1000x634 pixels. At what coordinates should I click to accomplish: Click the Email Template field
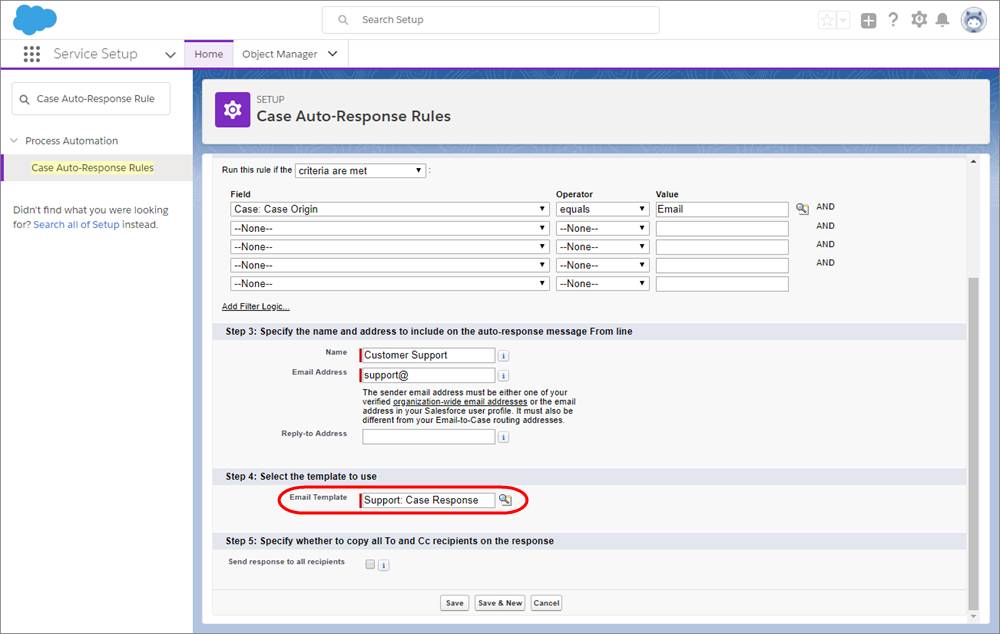pos(427,500)
